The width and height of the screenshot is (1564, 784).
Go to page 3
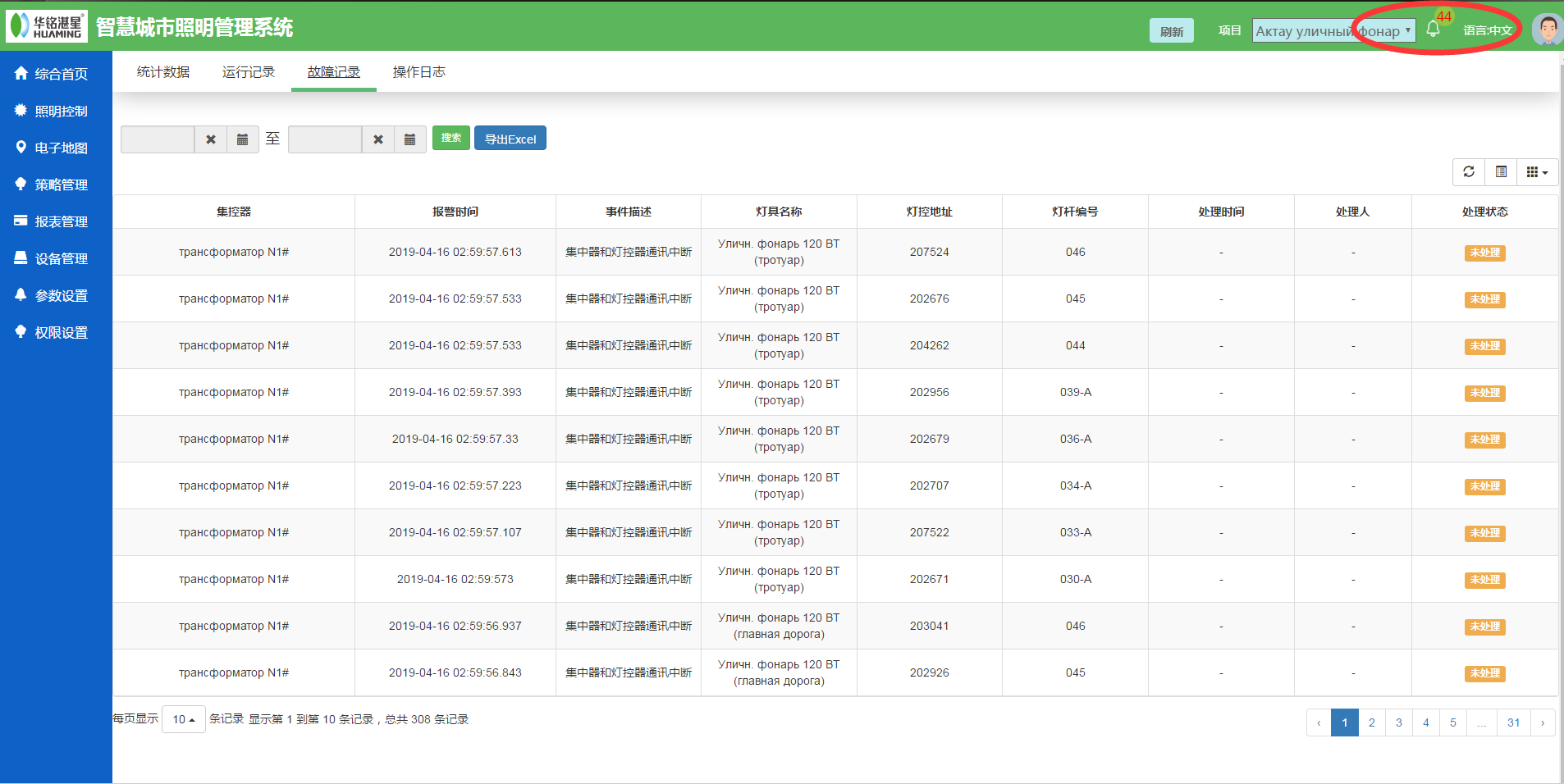1399,722
